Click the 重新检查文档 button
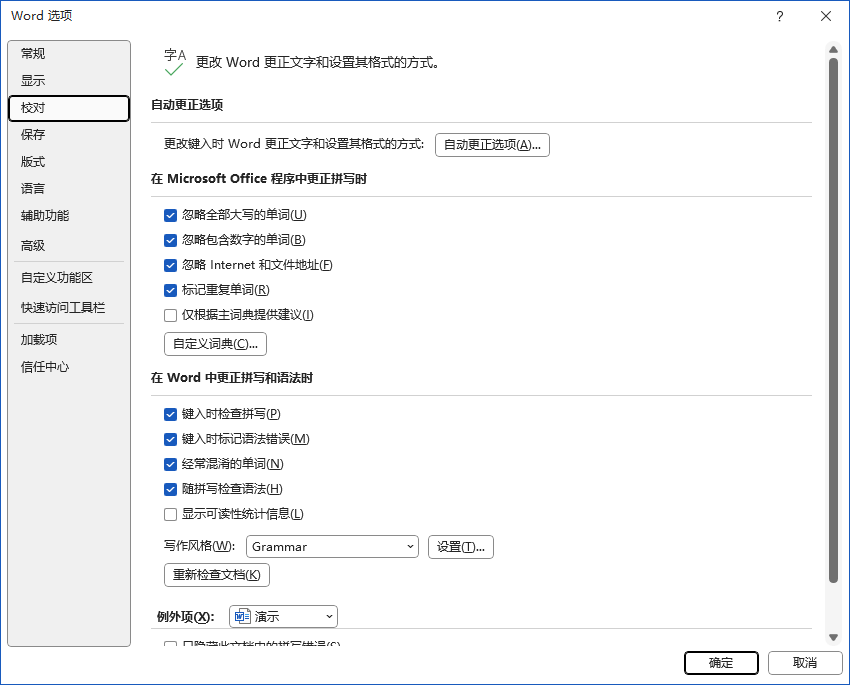The width and height of the screenshot is (850, 685). (216, 575)
